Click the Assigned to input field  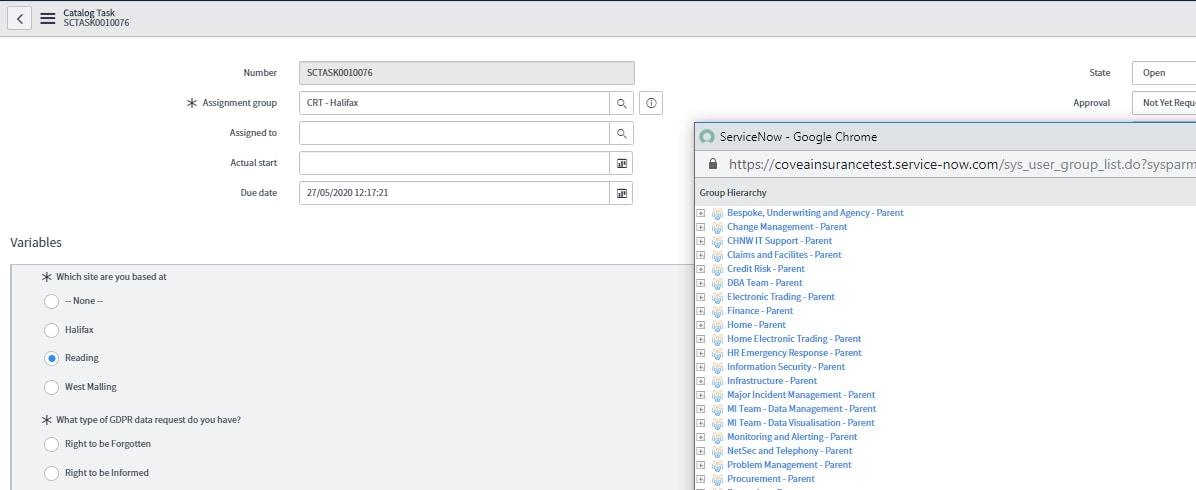(455, 133)
